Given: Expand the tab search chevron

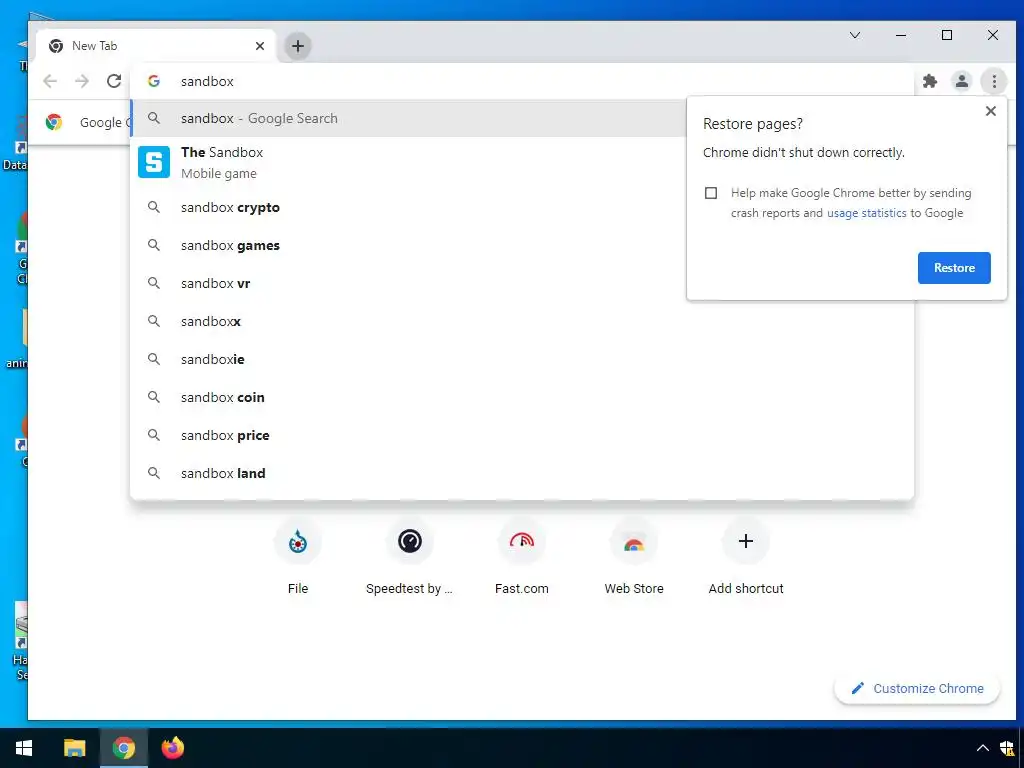Looking at the screenshot, I should 855,35.
